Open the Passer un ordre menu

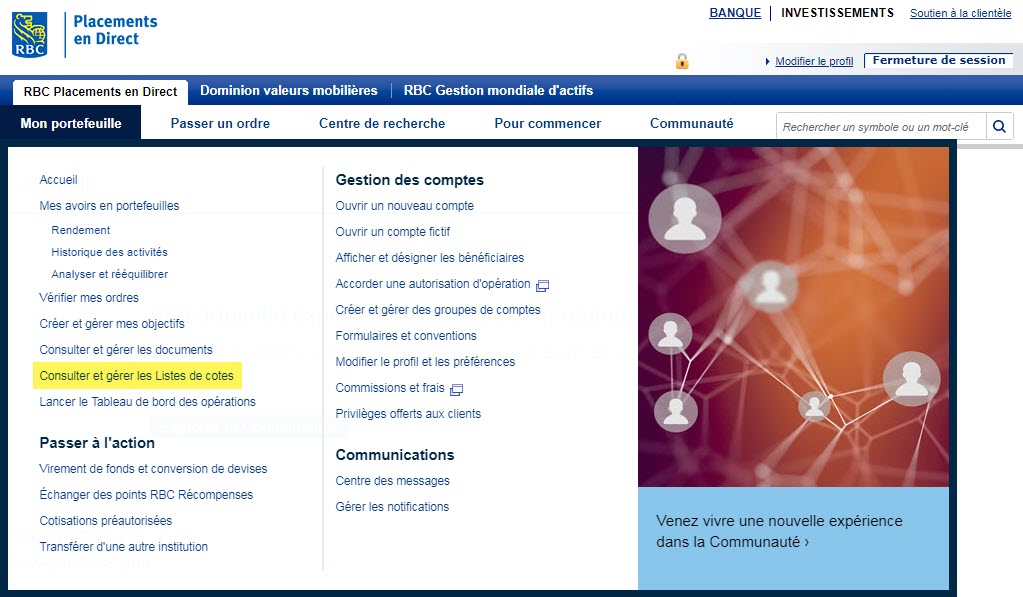[221, 123]
